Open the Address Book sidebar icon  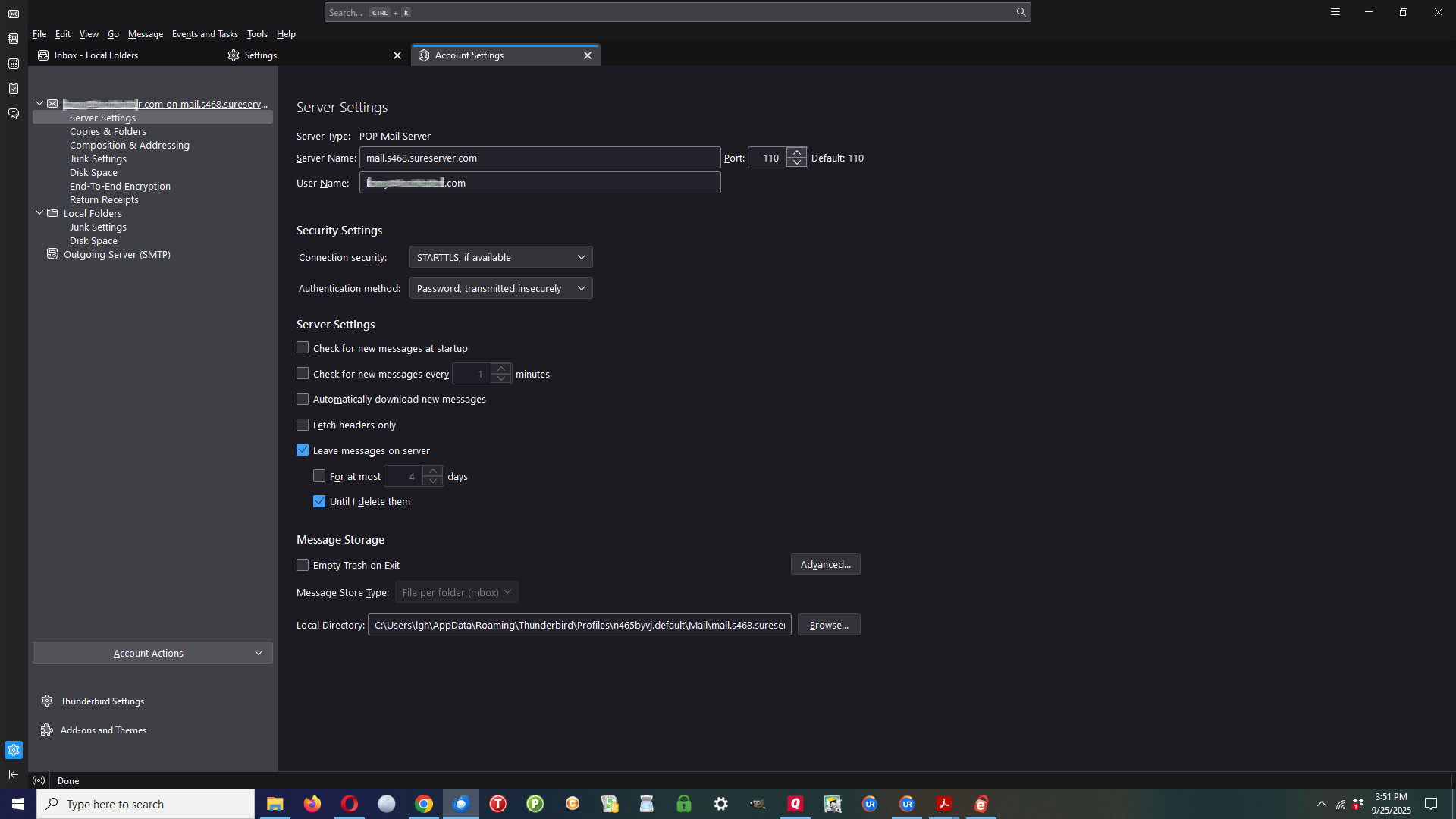pyautogui.click(x=14, y=39)
